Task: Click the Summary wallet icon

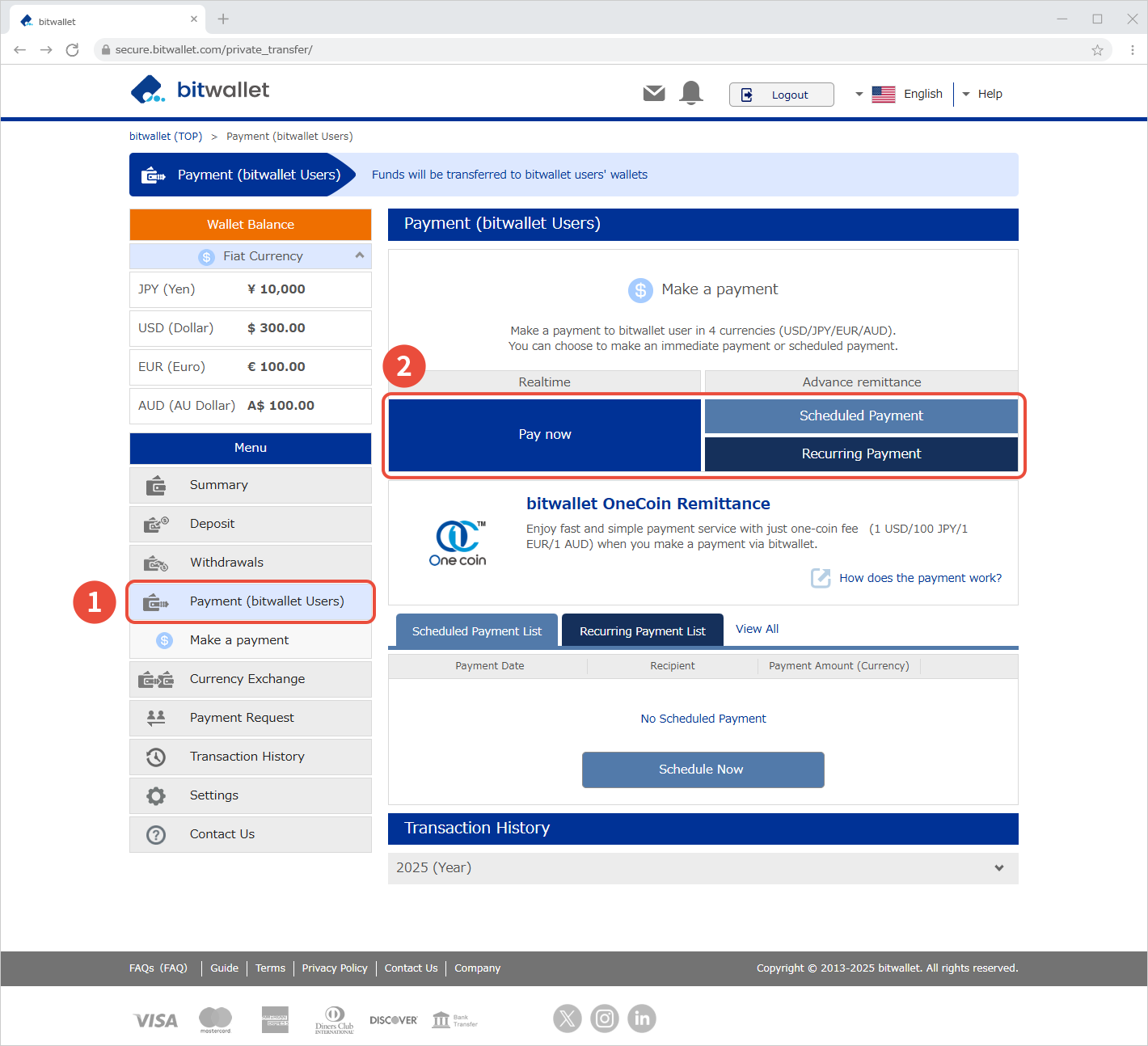Action: point(156,486)
